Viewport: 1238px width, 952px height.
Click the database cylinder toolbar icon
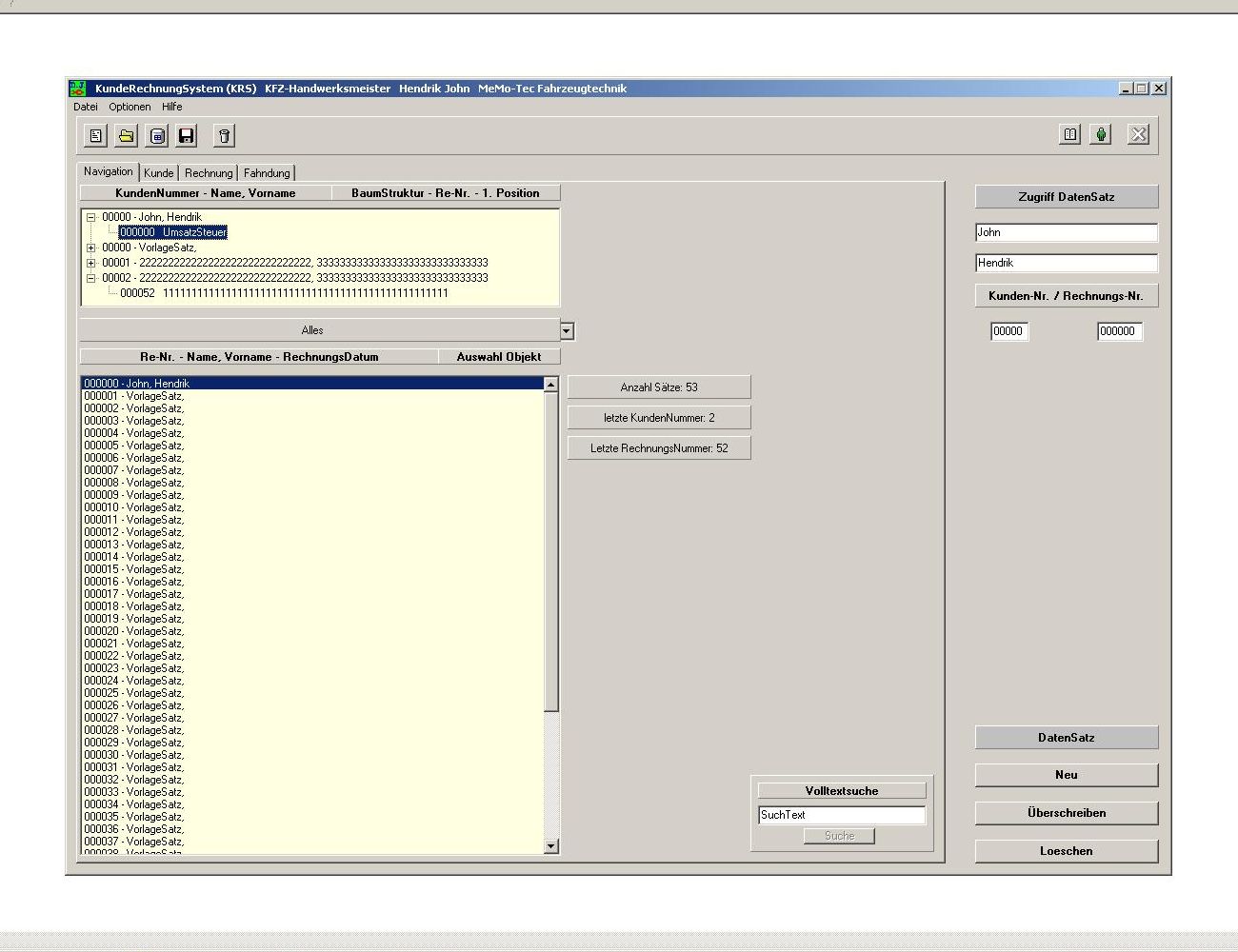point(157,135)
